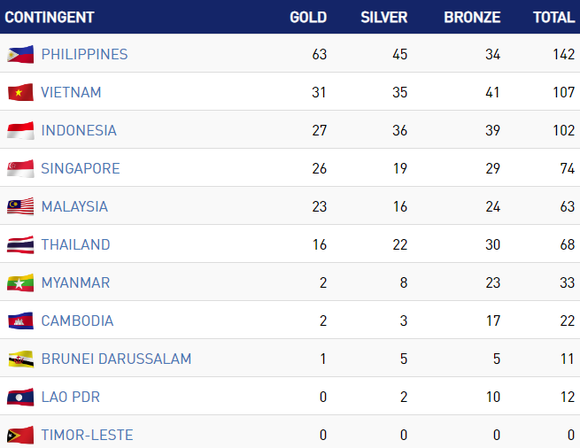Click the Timor-Leste flag icon
The height and width of the screenshot is (448, 580).
[21, 435]
